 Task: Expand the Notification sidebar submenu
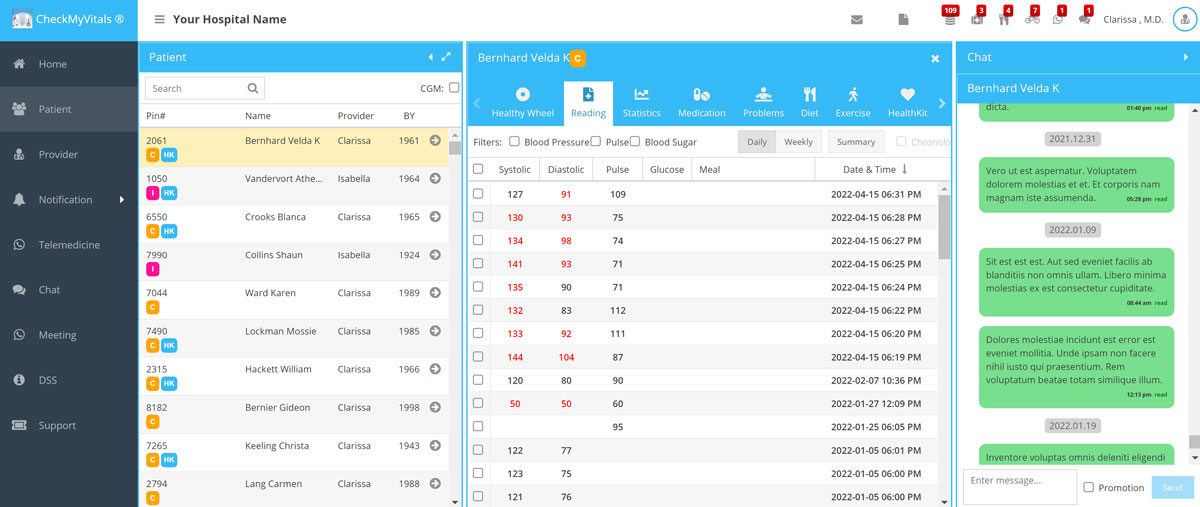pyautogui.click(x=122, y=200)
